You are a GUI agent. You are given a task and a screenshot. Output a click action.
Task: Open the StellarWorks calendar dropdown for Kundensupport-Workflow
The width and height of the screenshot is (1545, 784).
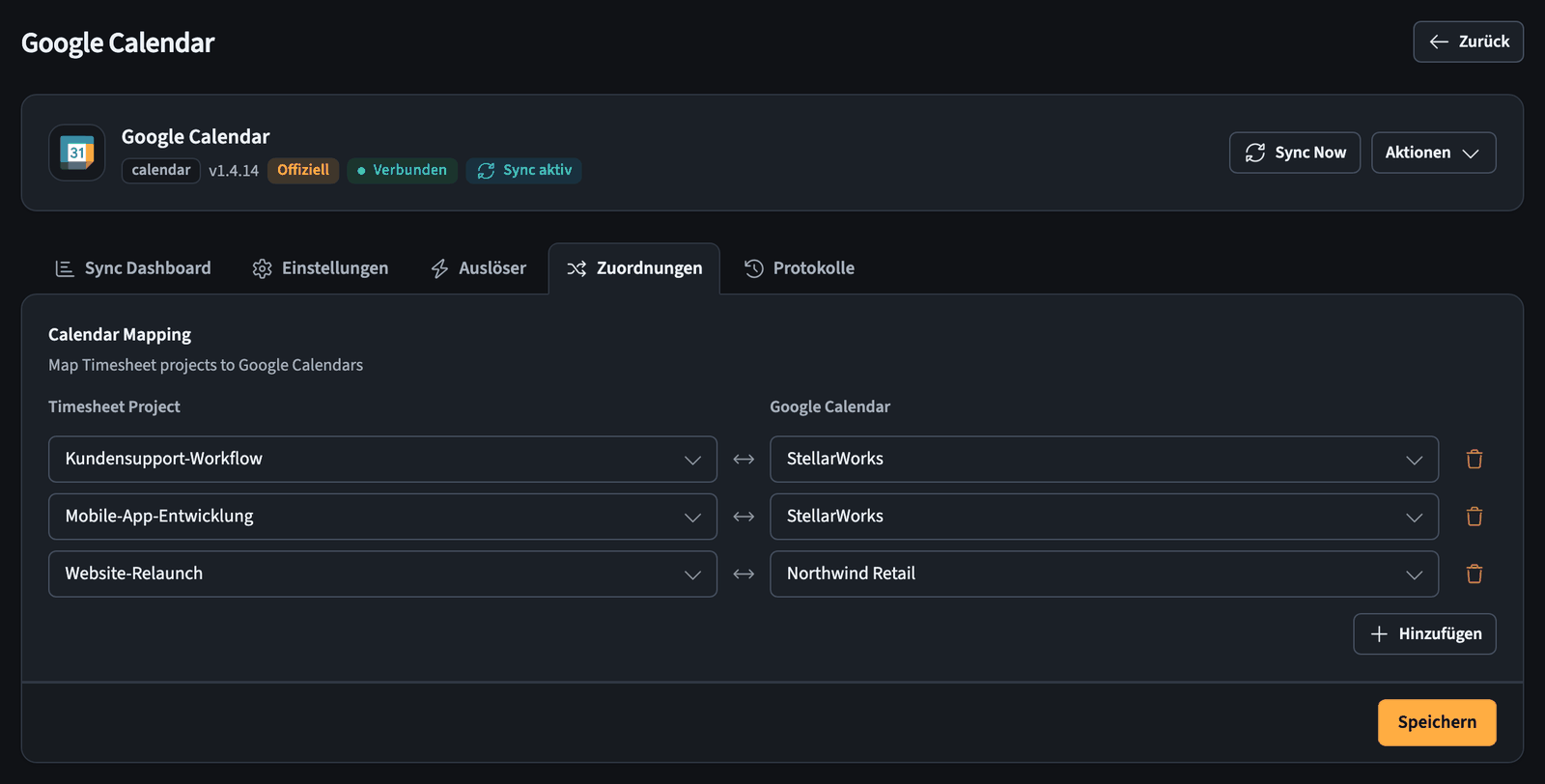[x=1104, y=460]
